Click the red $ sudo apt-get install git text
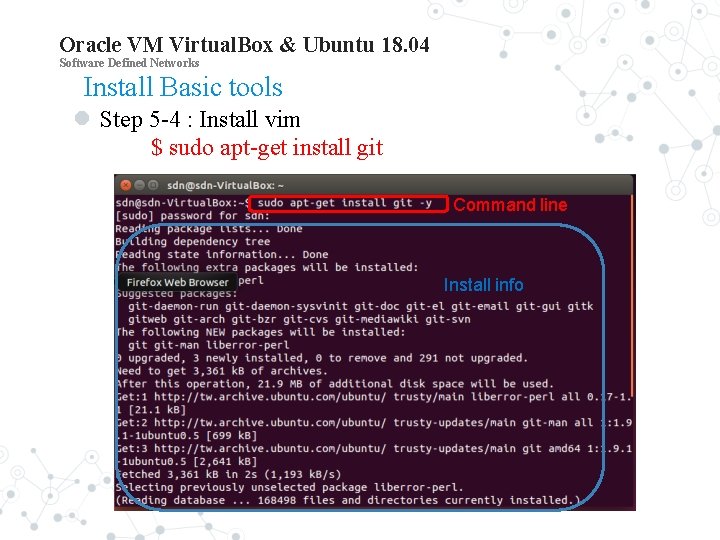The width and height of the screenshot is (720, 540). [267, 148]
